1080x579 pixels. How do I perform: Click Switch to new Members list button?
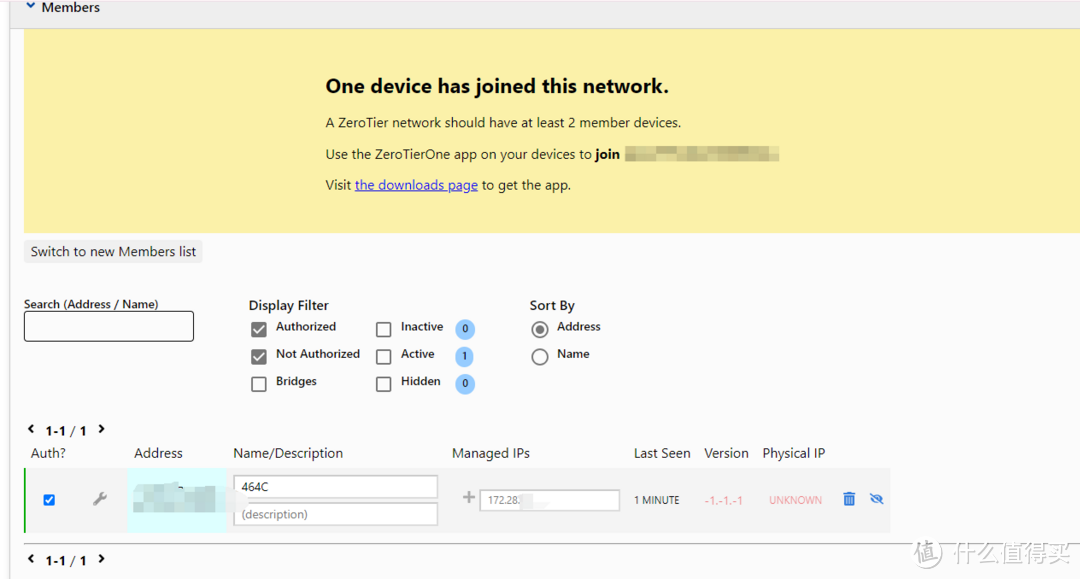click(113, 252)
